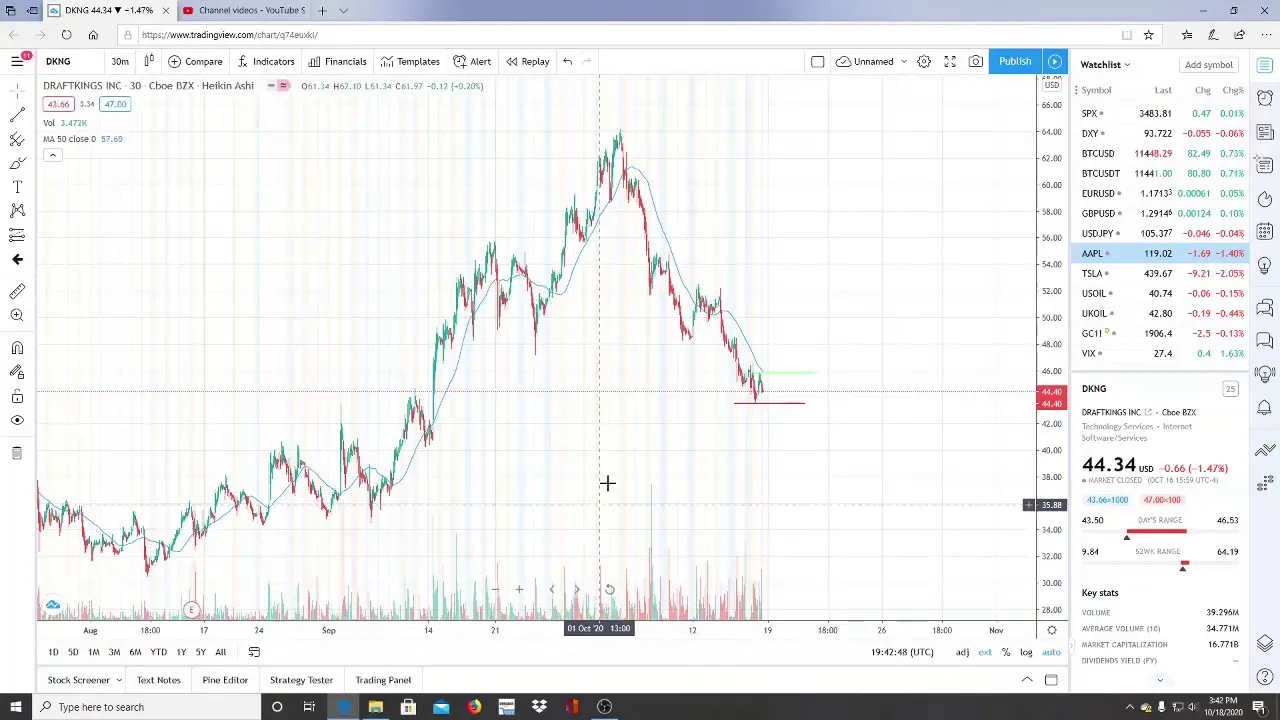Open the 30m timeframe dropdown
Viewport: 1280px width, 720px height.
tap(119, 61)
